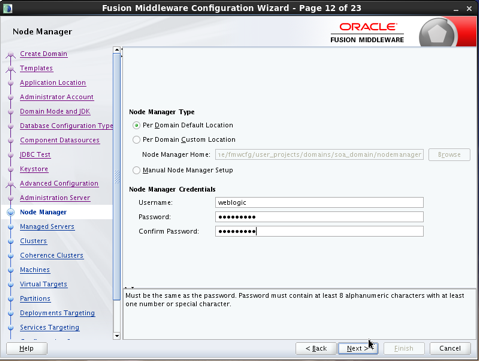Return with the Back button
Screen dimensions: 479x361
316,348
